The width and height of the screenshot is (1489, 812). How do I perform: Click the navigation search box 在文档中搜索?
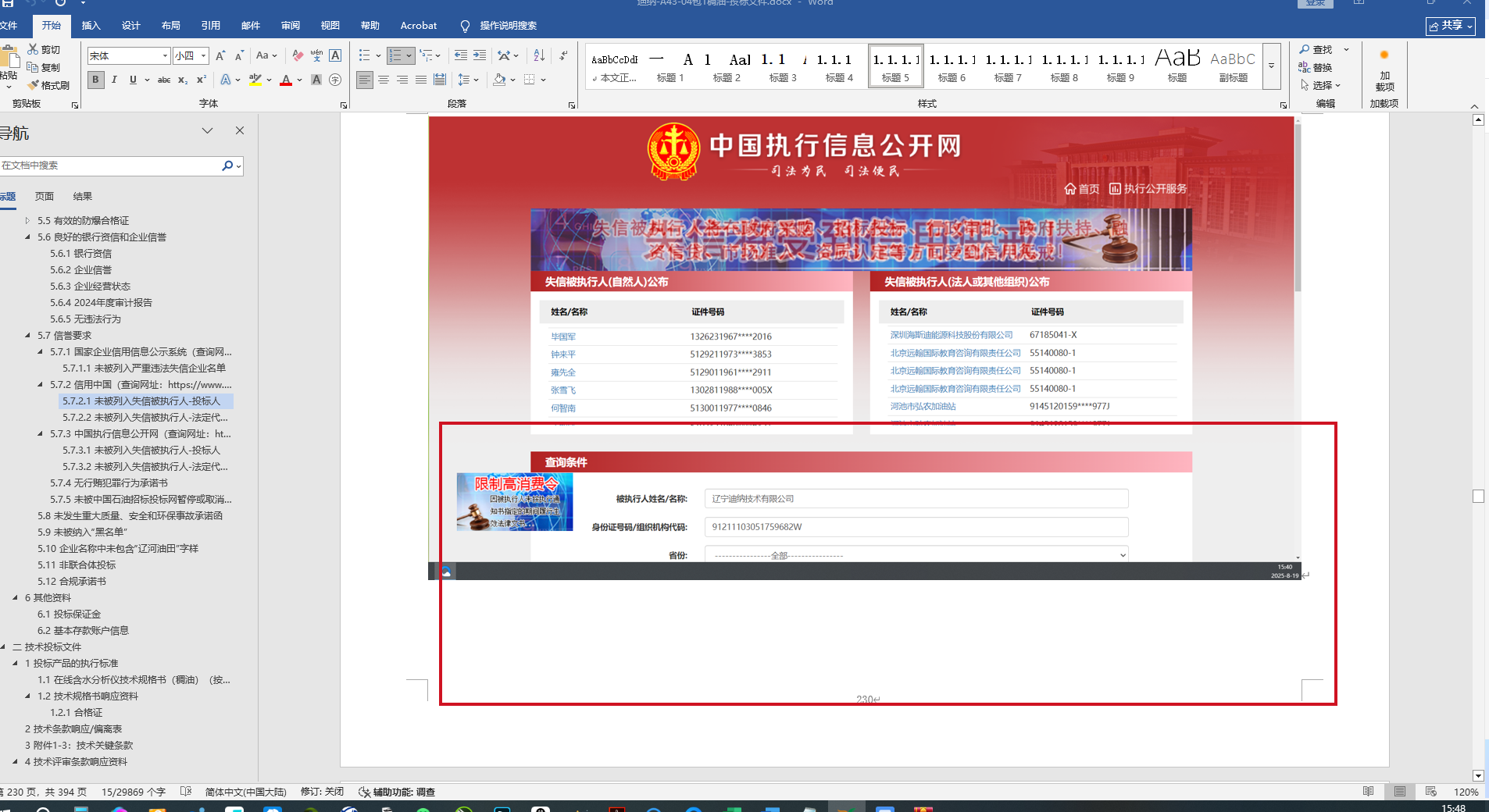coord(111,166)
